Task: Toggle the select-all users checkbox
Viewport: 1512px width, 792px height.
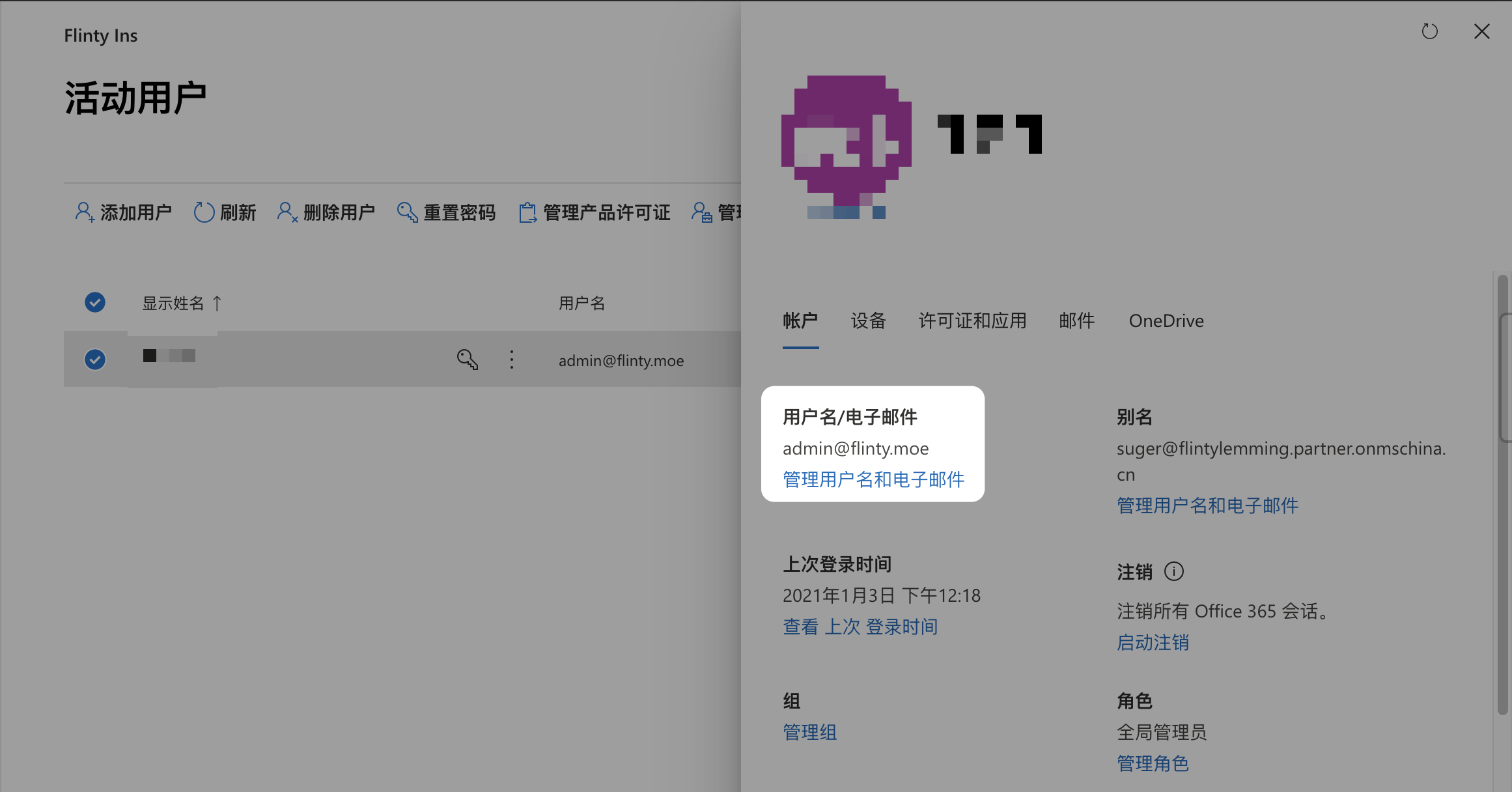Action: coord(95,302)
